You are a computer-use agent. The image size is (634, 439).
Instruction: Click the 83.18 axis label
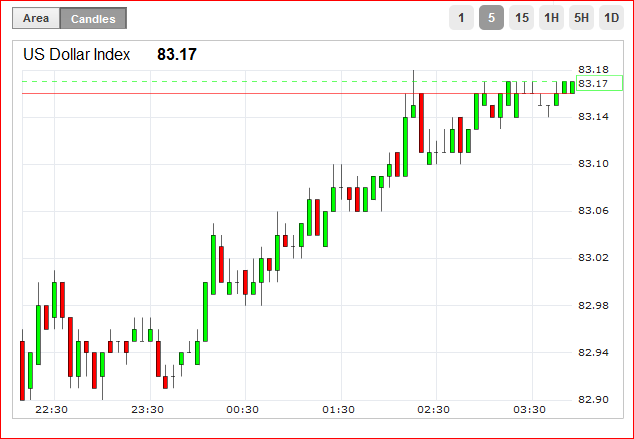coord(593,70)
